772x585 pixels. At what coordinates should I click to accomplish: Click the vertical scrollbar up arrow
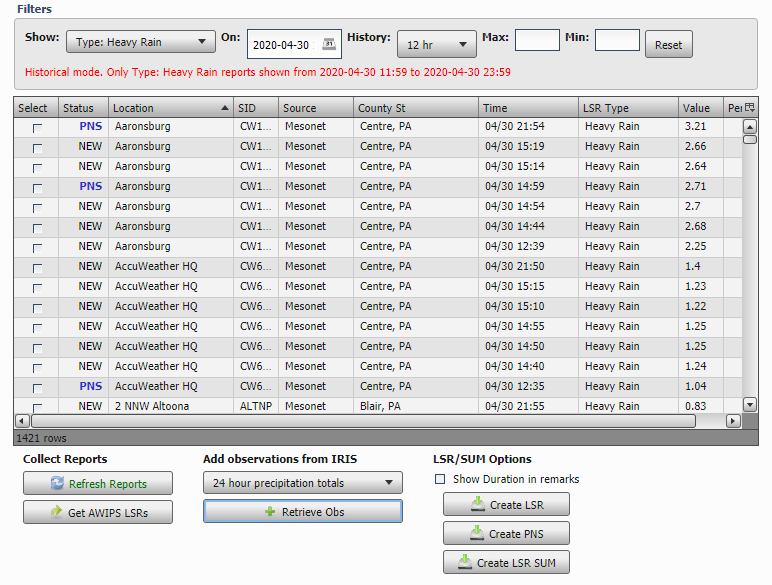pos(750,127)
